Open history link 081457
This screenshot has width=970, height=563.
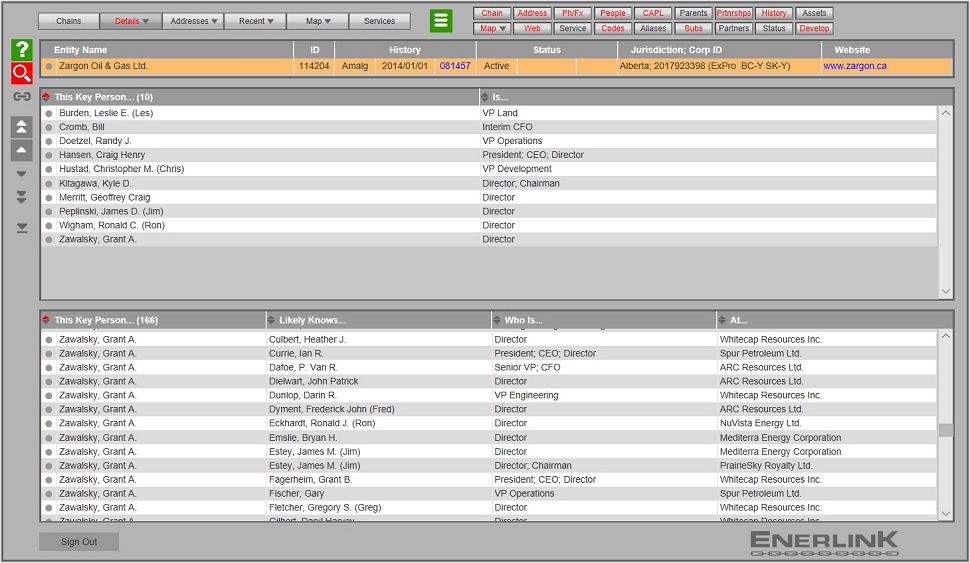[455, 66]
